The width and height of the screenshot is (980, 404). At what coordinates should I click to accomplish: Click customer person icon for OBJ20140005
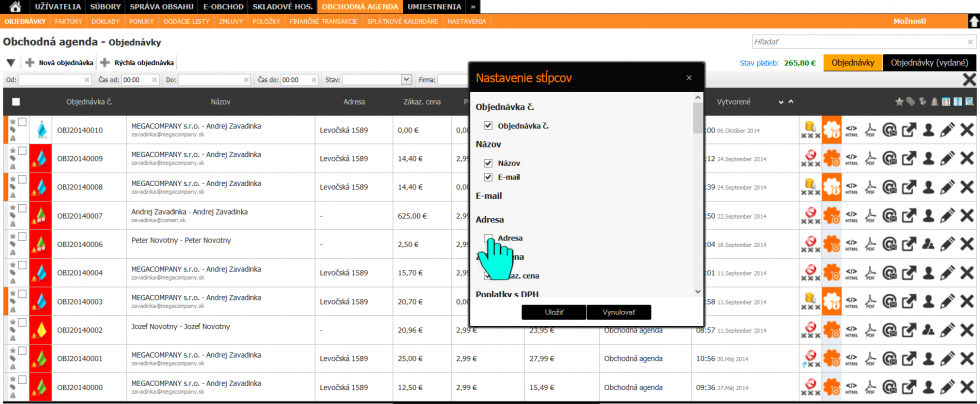coord(928,273)
